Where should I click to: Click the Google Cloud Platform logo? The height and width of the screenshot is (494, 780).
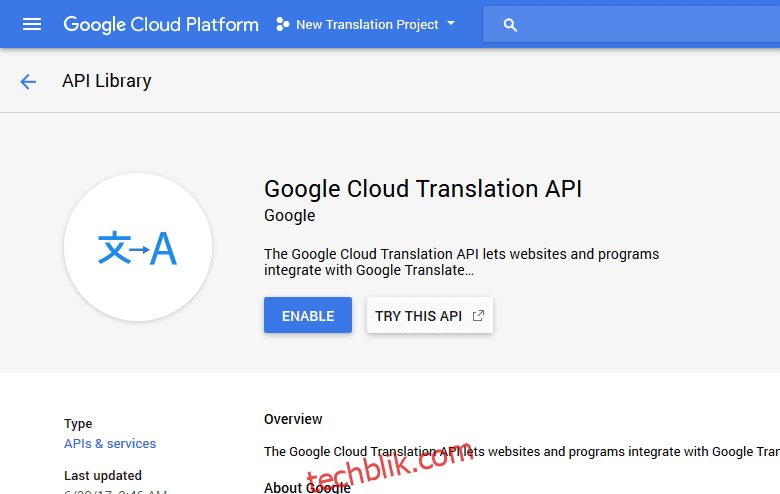161,24
